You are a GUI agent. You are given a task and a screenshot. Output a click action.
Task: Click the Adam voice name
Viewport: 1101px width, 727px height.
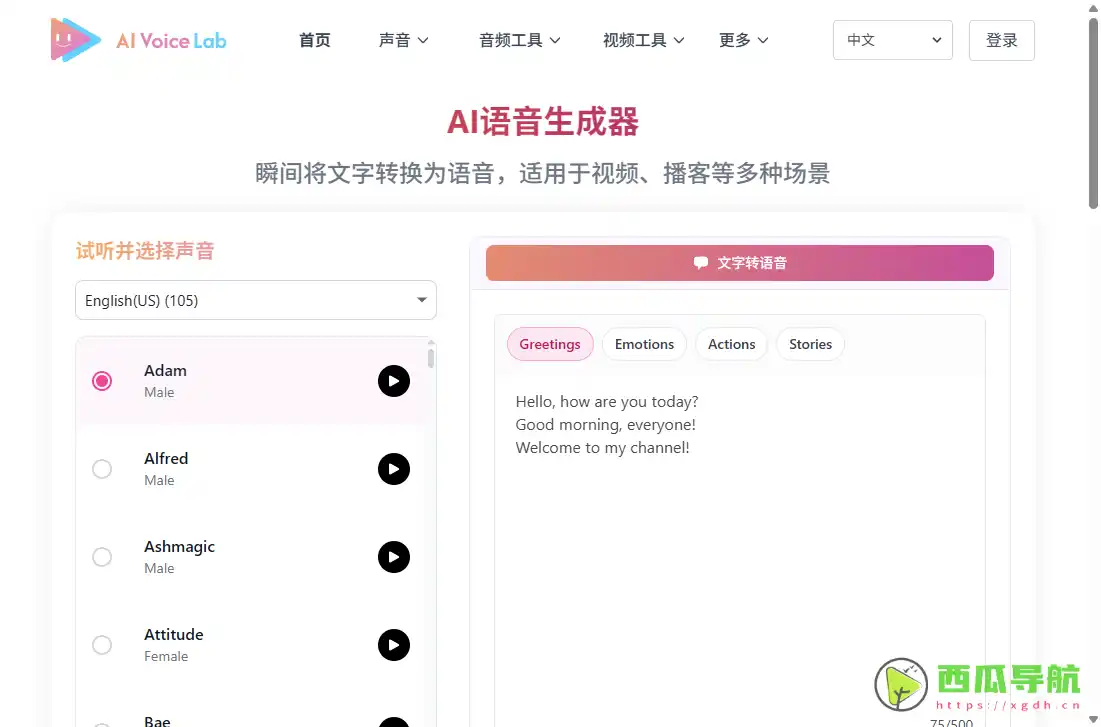(165, 370)
